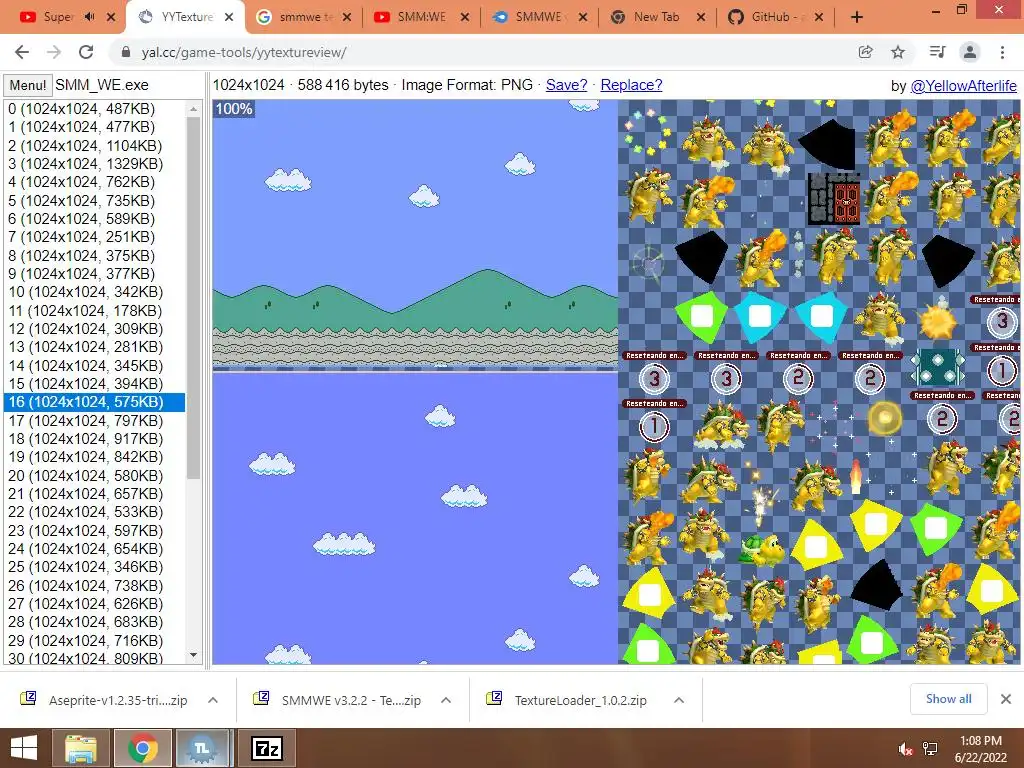Close the YYTexture tab
Viewport: 1024px width, 768px height.
tap(229, 17)
